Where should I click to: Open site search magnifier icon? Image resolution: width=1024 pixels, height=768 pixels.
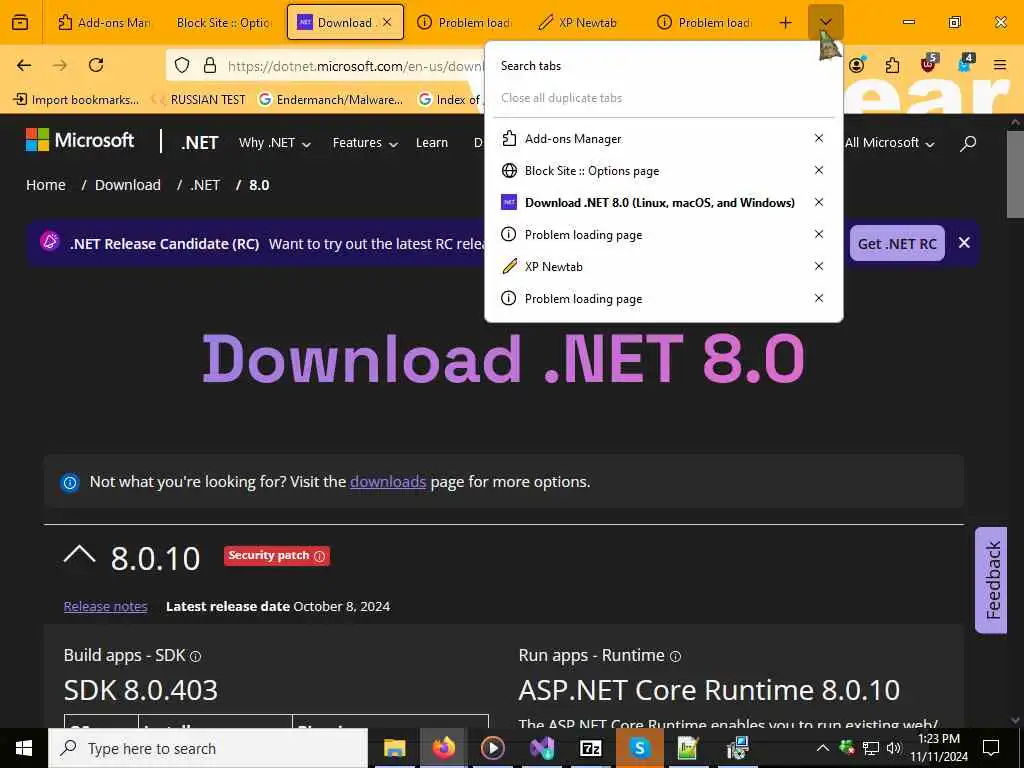(x=968, y=143)
